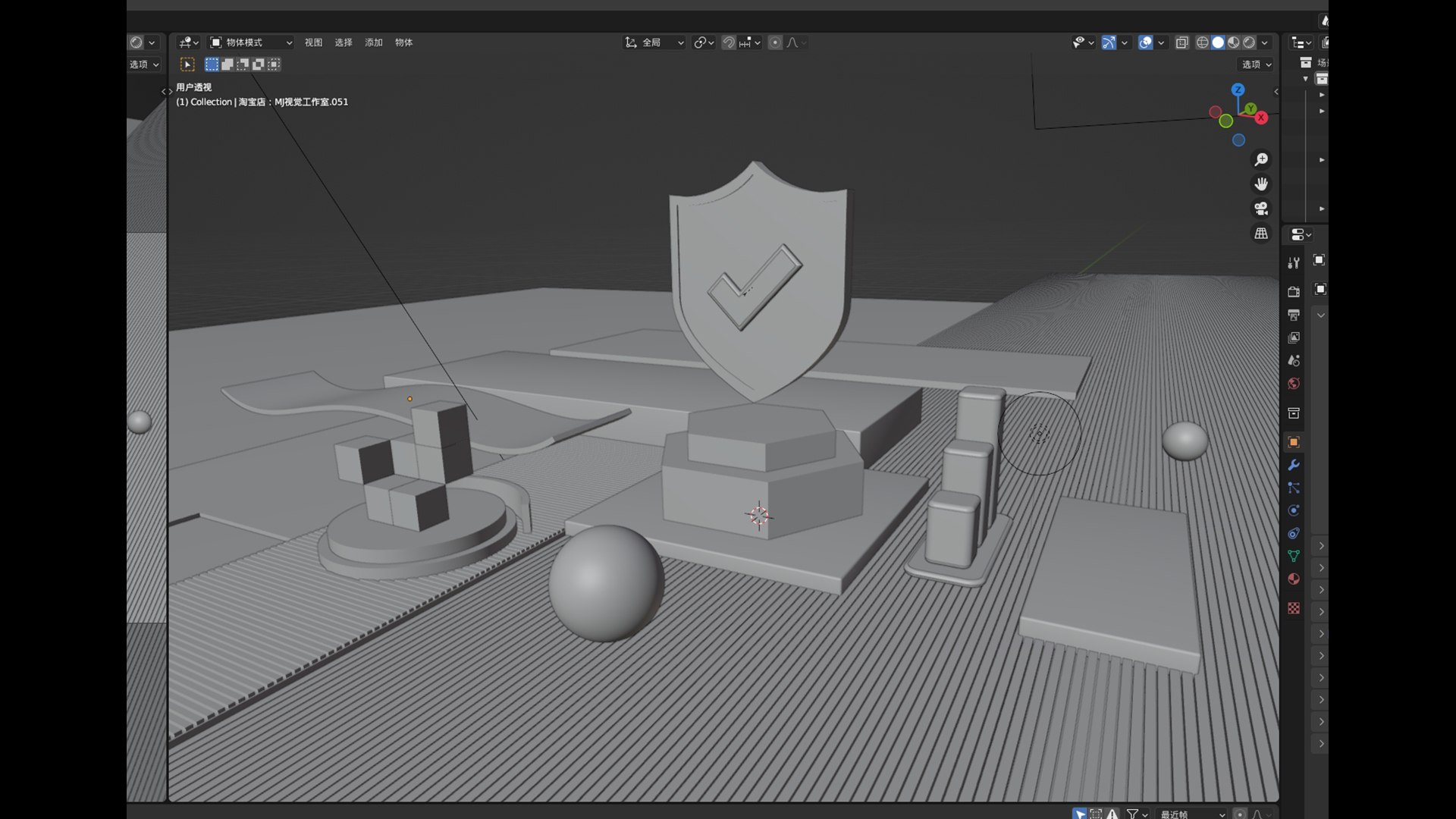Switch to rendered viewport shading
Image resolution: width=1456 pixels, height=819 pixels.
(1249, 42)
